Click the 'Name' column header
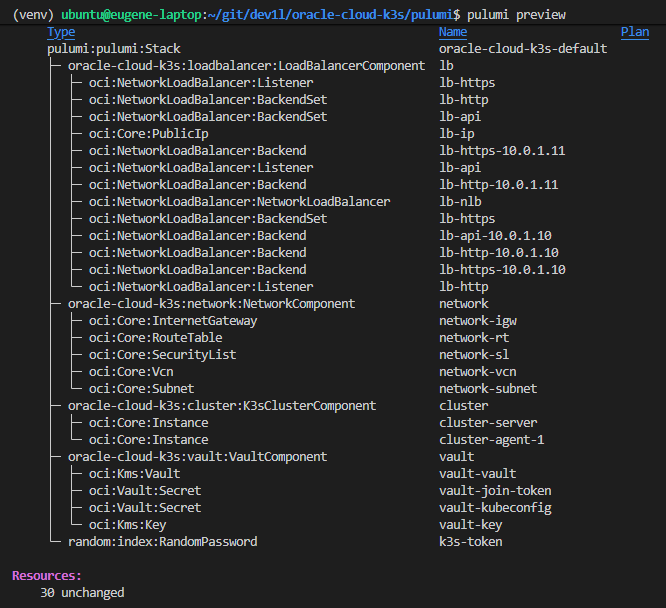Image resolution: width=666 pixels, height=608 pixels. tap(453, 32)
